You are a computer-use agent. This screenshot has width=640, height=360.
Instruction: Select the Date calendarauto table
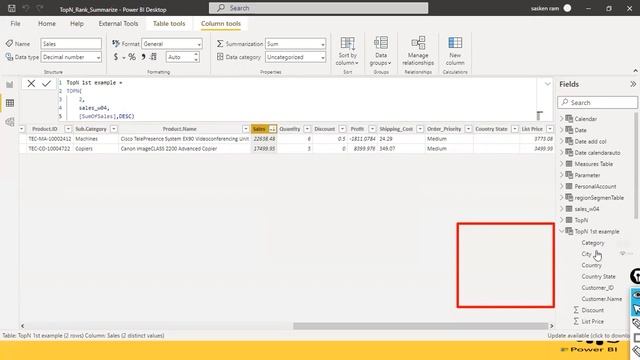[597, 153]
